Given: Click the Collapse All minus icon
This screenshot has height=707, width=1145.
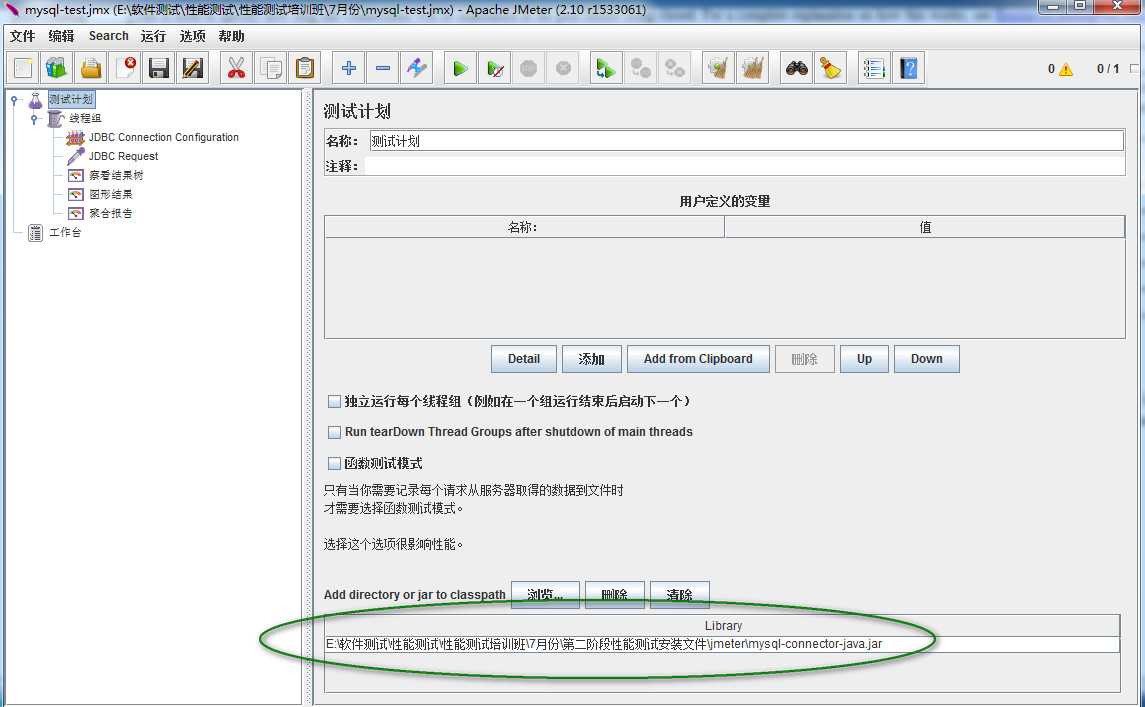Looking at the screenshot, I should tap(383, 69).
